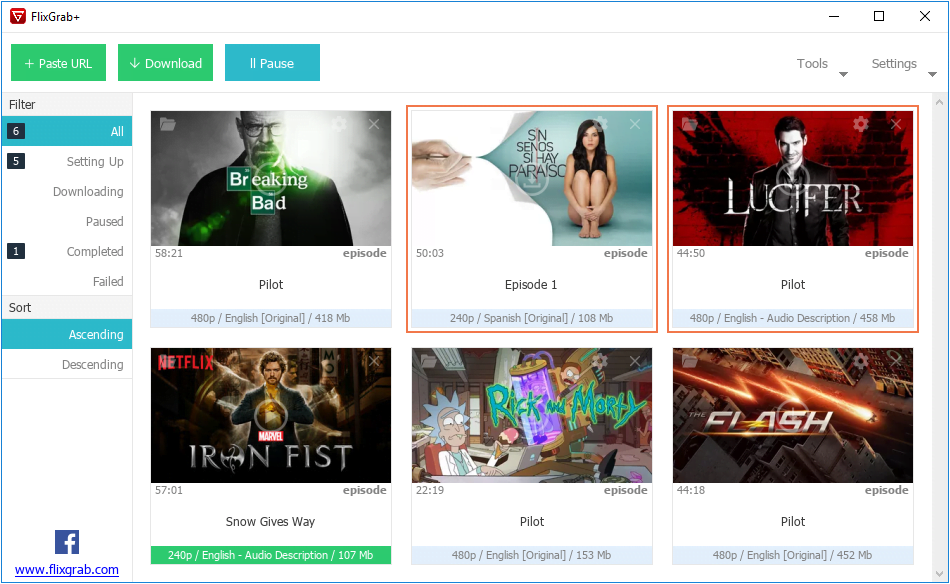Filter by Failed status
The image size is (950, 584).
click(x=67, y=281)
